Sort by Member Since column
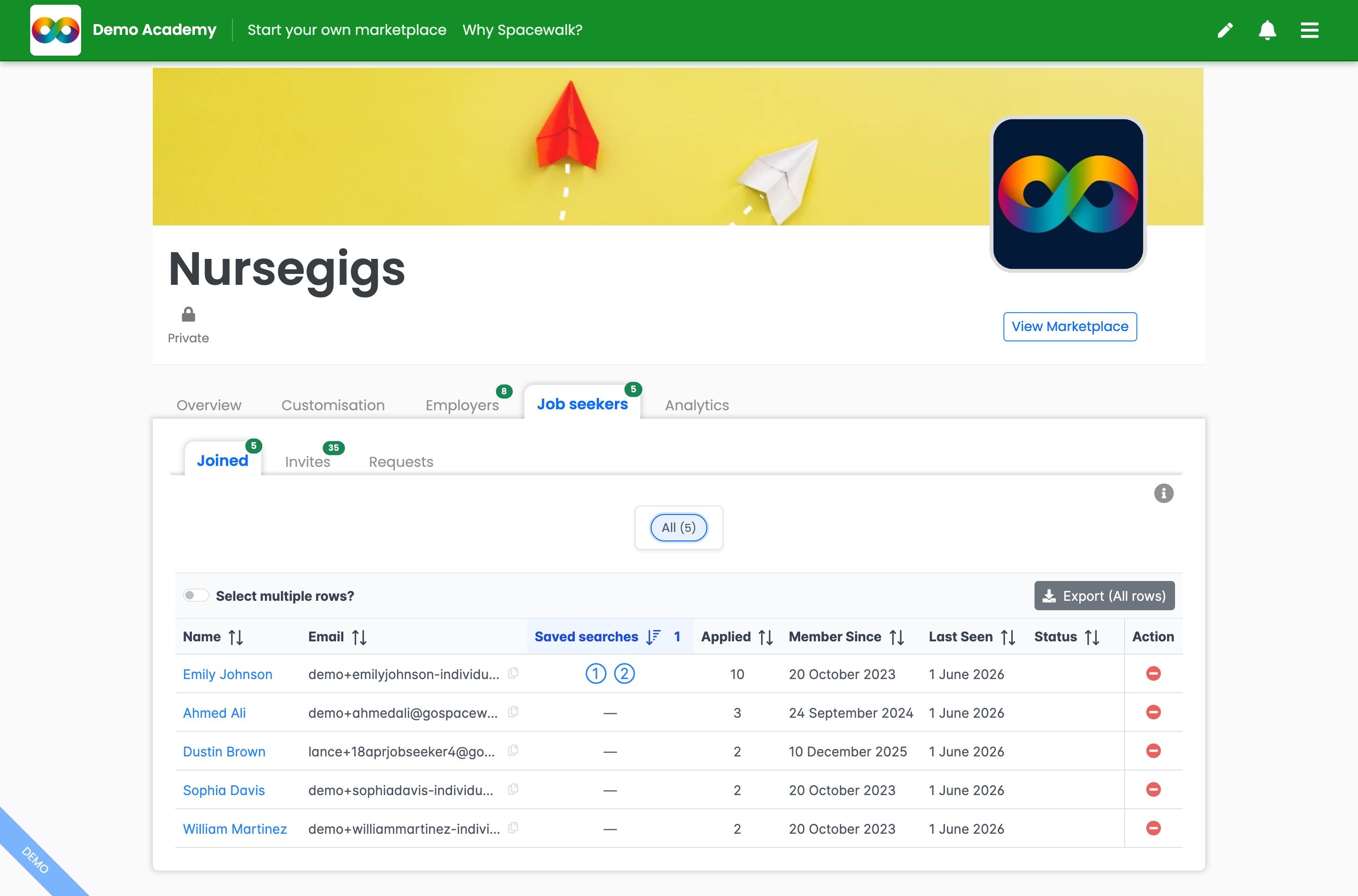The width and height of the screenshot is (1358, 896). coord(846,637)
